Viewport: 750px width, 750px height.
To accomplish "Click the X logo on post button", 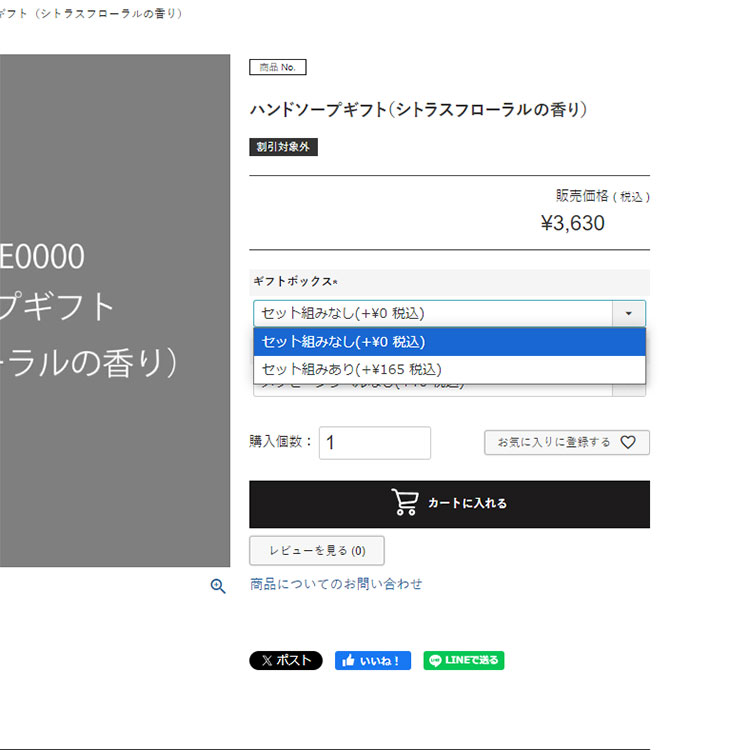I will pos(267,661).
